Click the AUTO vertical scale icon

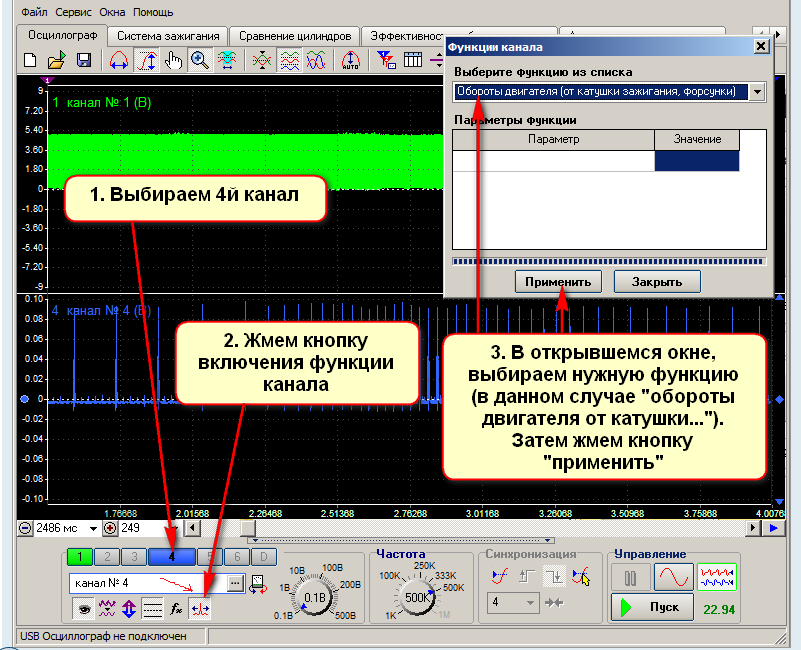coord(350,60)
